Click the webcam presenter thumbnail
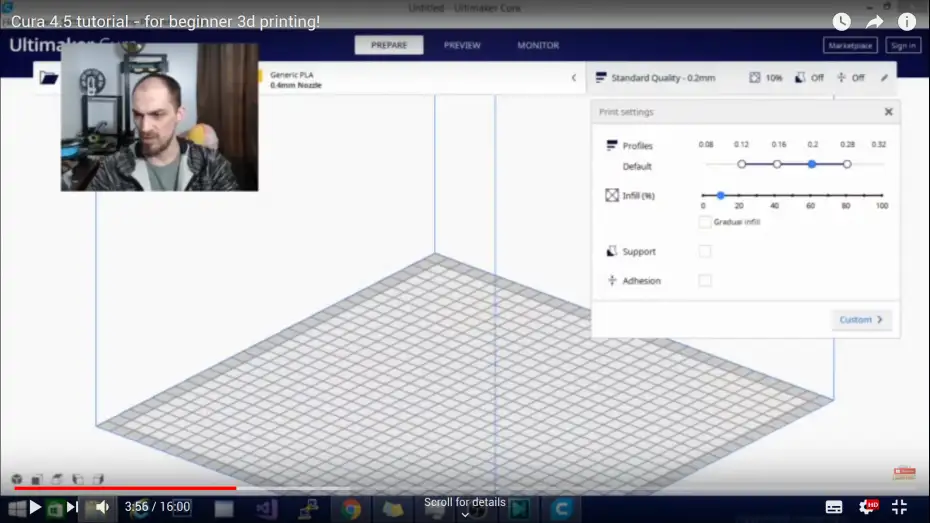Viewport: 930px width, 523px height. pos(160,117)
